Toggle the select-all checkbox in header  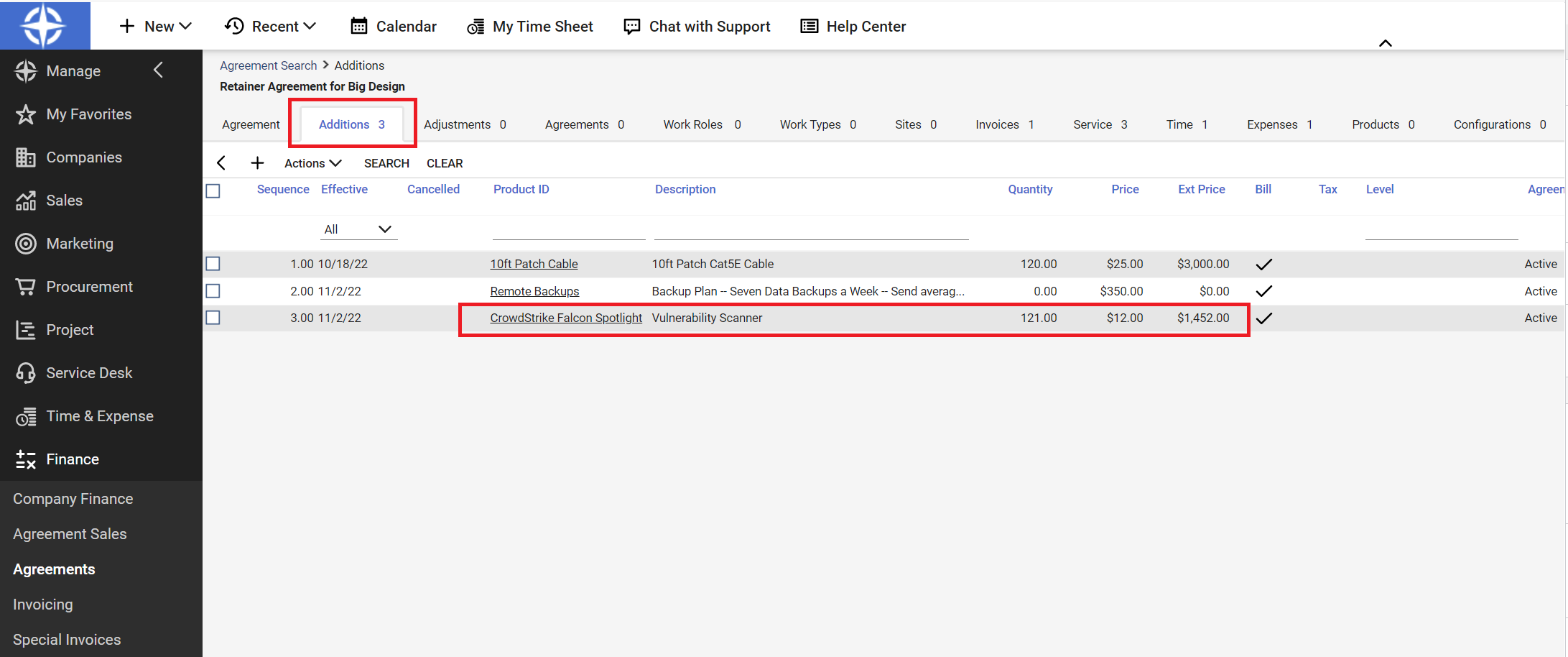213,190
